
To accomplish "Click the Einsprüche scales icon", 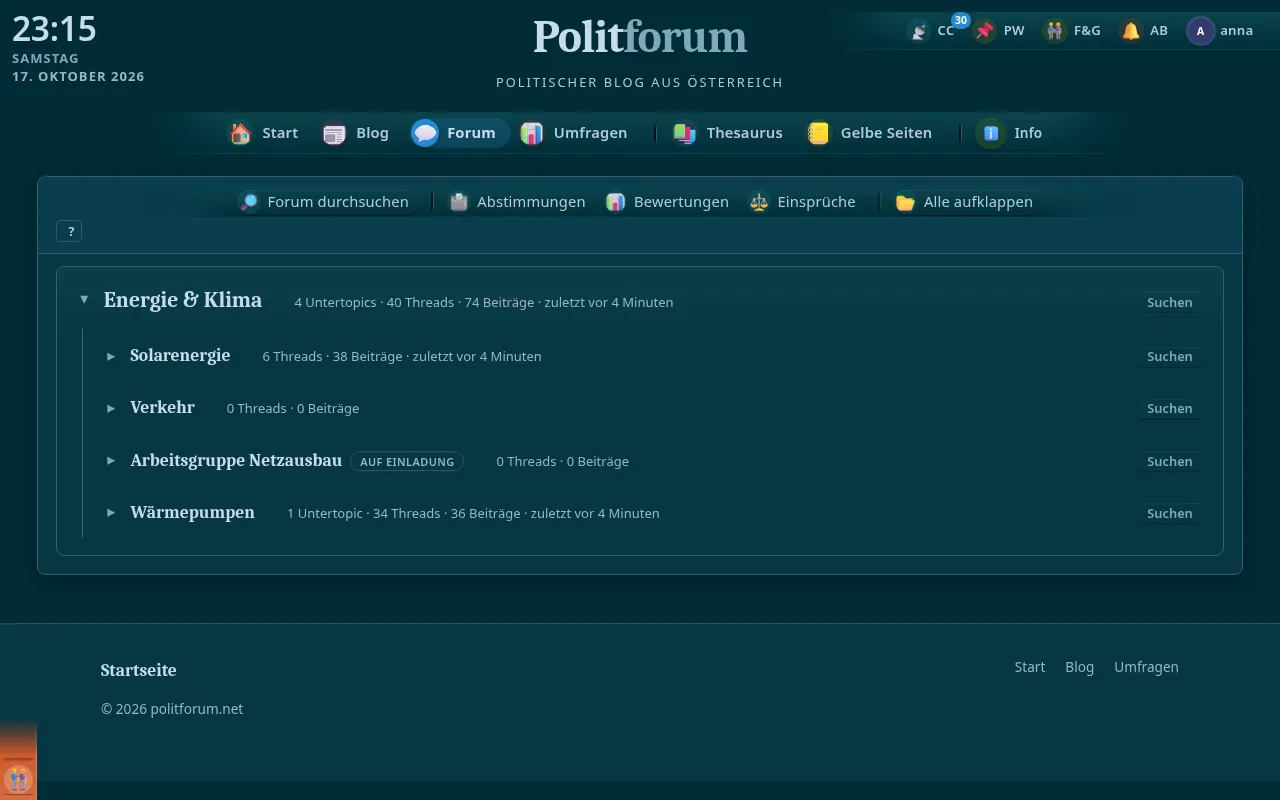I will point(759,202).
